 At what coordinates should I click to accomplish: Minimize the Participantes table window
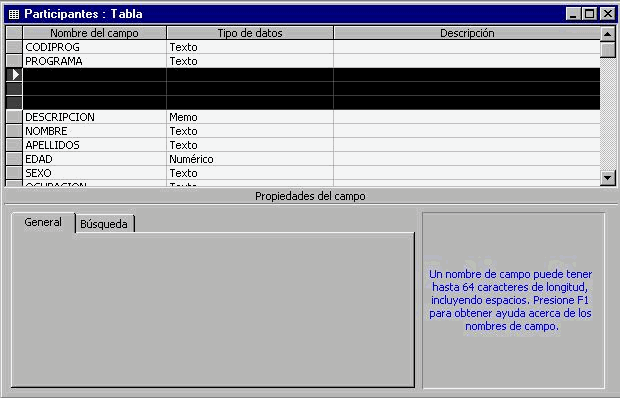pos(573,14)
